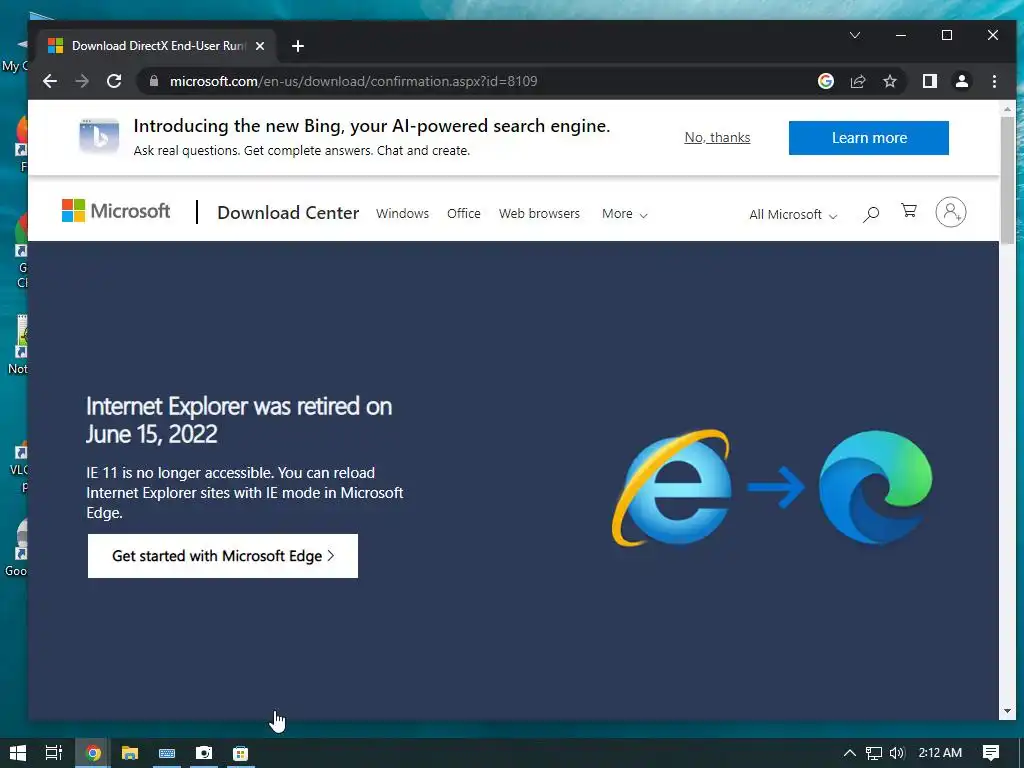Open the Web browsers menu item
The width and height of the screenshot is (1024, 768).
(x=539, y=214)
